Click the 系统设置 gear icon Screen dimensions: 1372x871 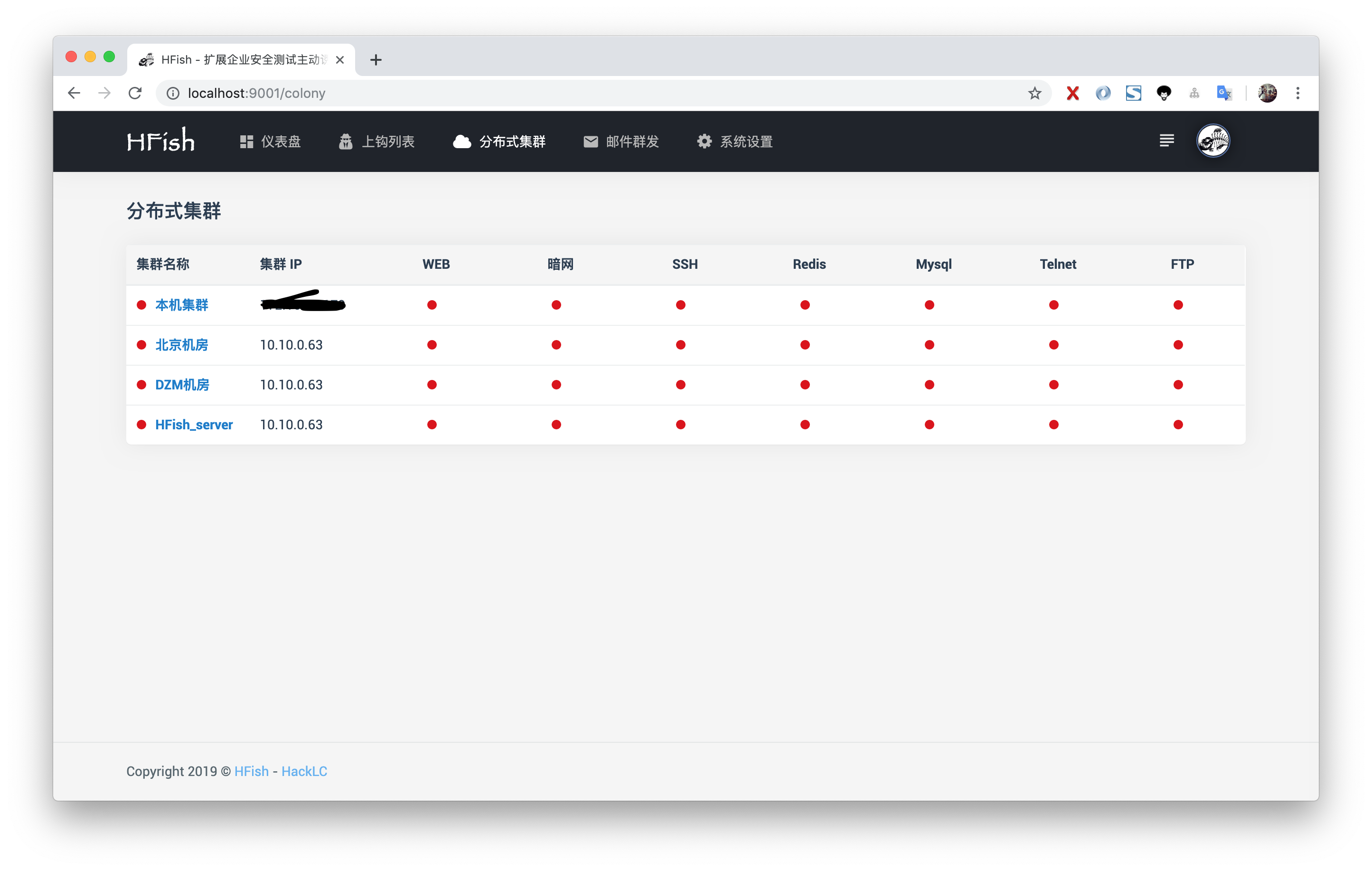704,142
